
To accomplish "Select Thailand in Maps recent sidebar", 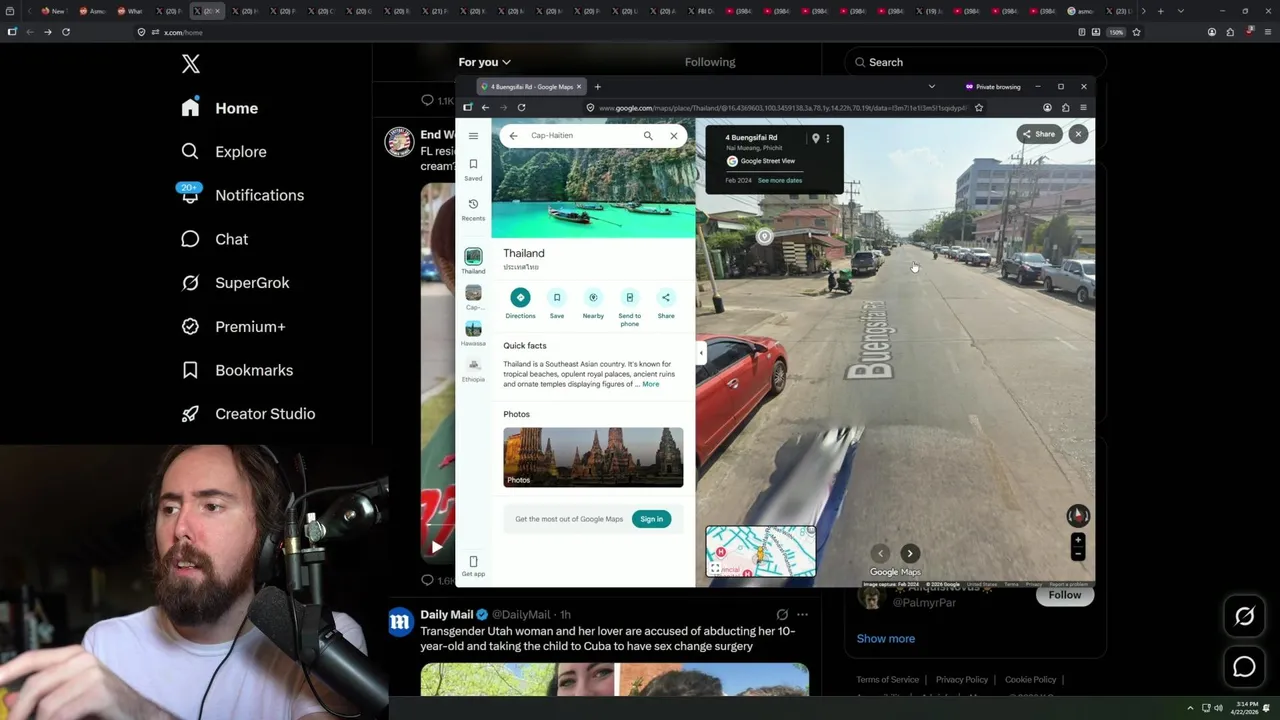I will click(473, 261).
